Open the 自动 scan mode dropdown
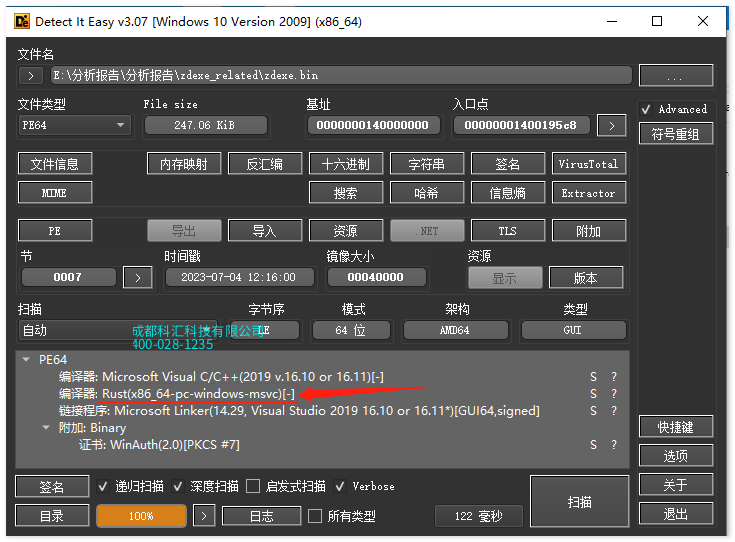Image resolution: width=735 pixels, height=542 pixels. pyautogui.click(x=118, y=330)
